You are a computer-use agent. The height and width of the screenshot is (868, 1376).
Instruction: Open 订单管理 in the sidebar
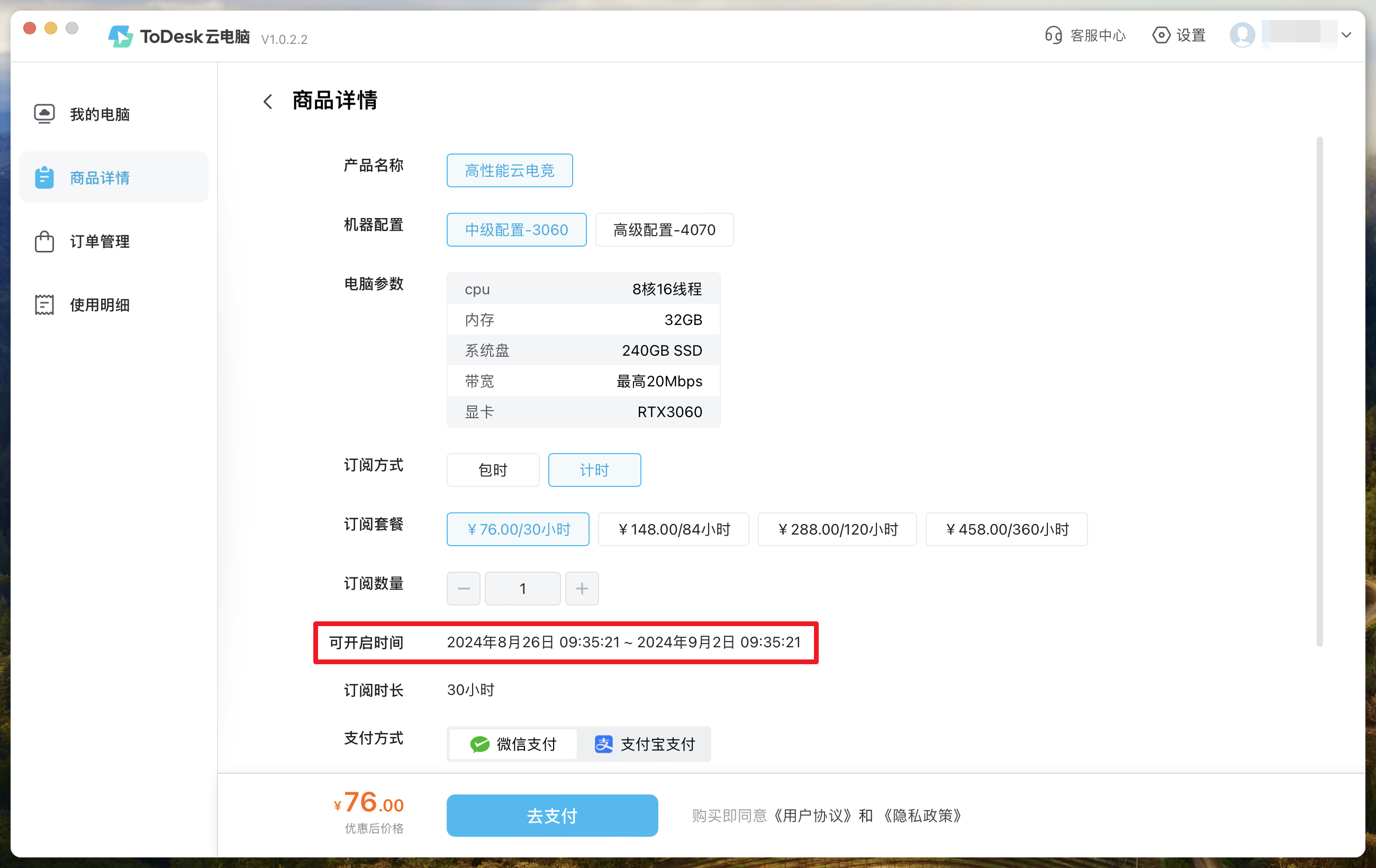[113, 241]
